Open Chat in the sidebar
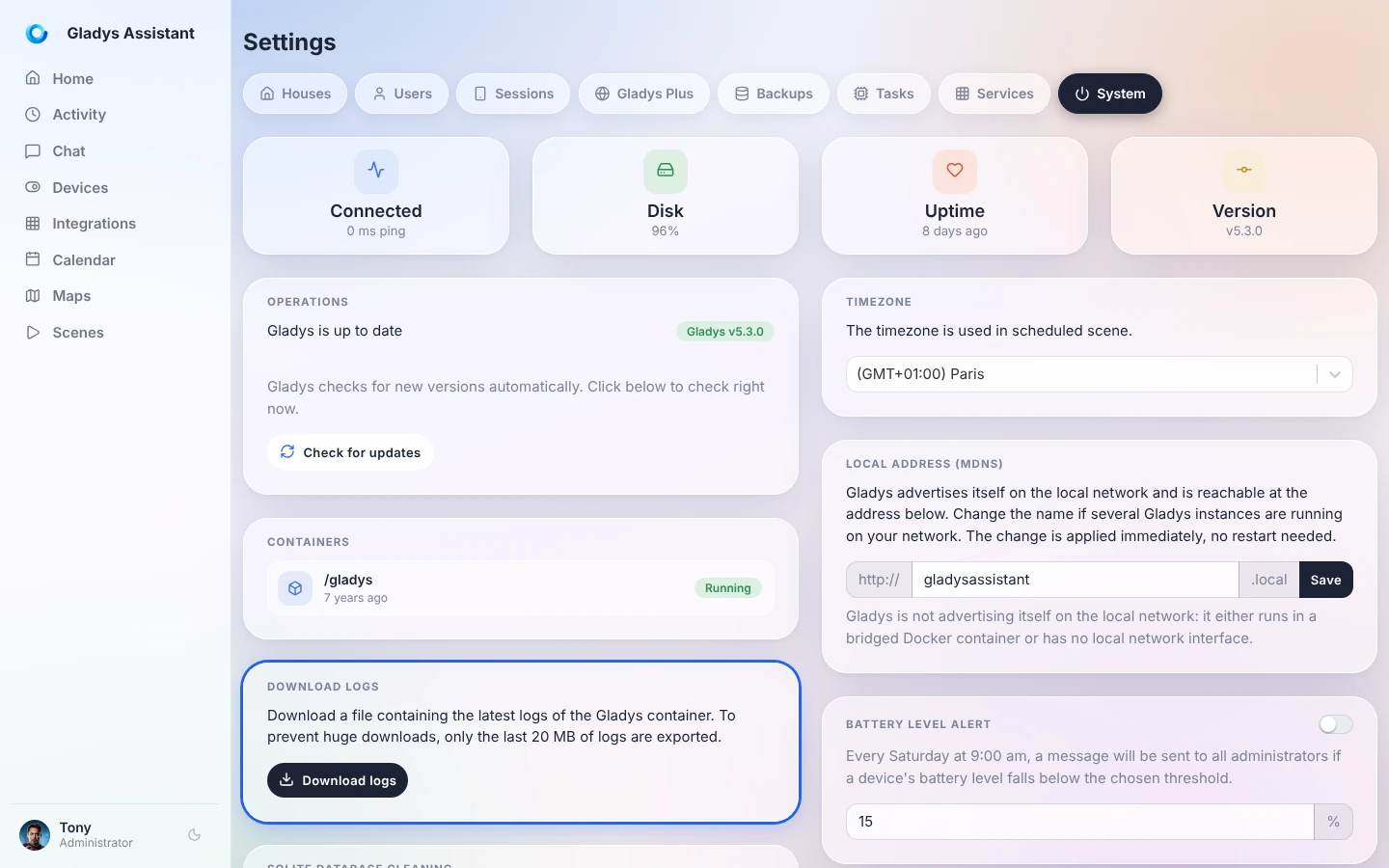1389x868 pixels. (x=116, y=151)
